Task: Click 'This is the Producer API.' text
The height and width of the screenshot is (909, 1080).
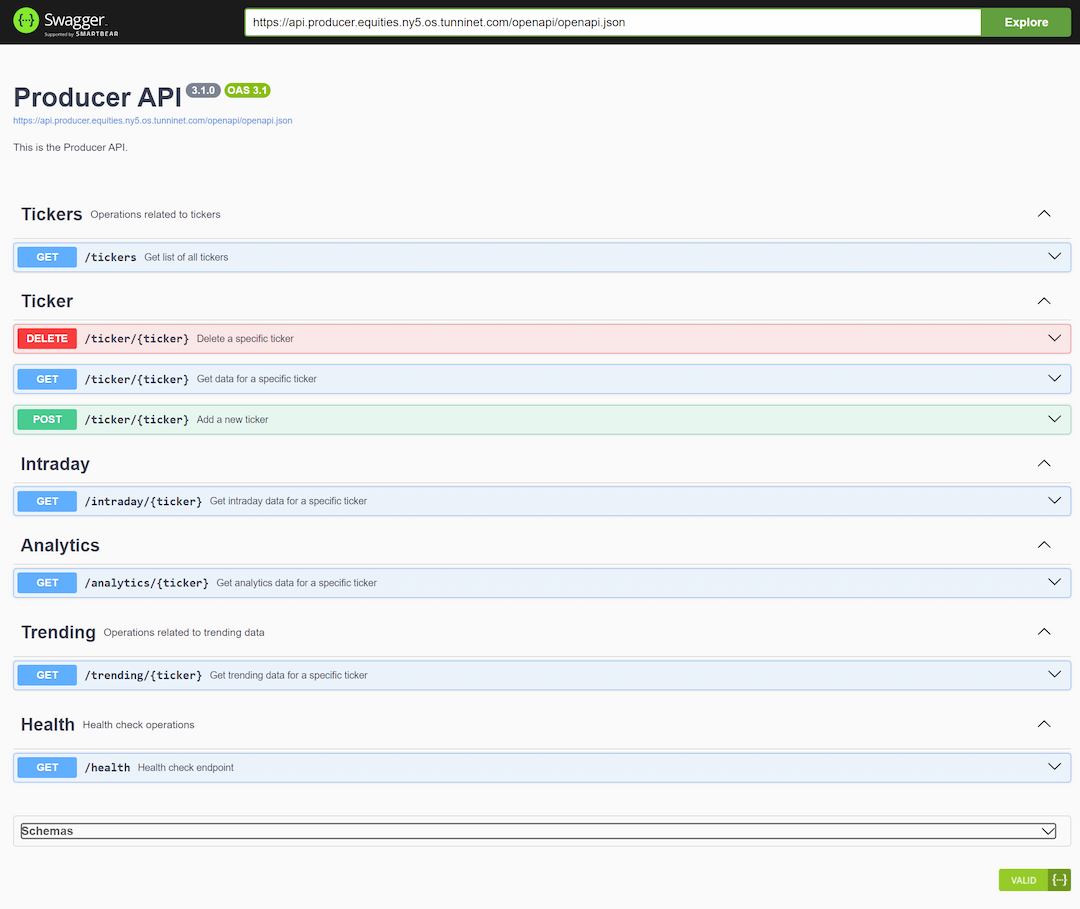Action: pos(70,147)
